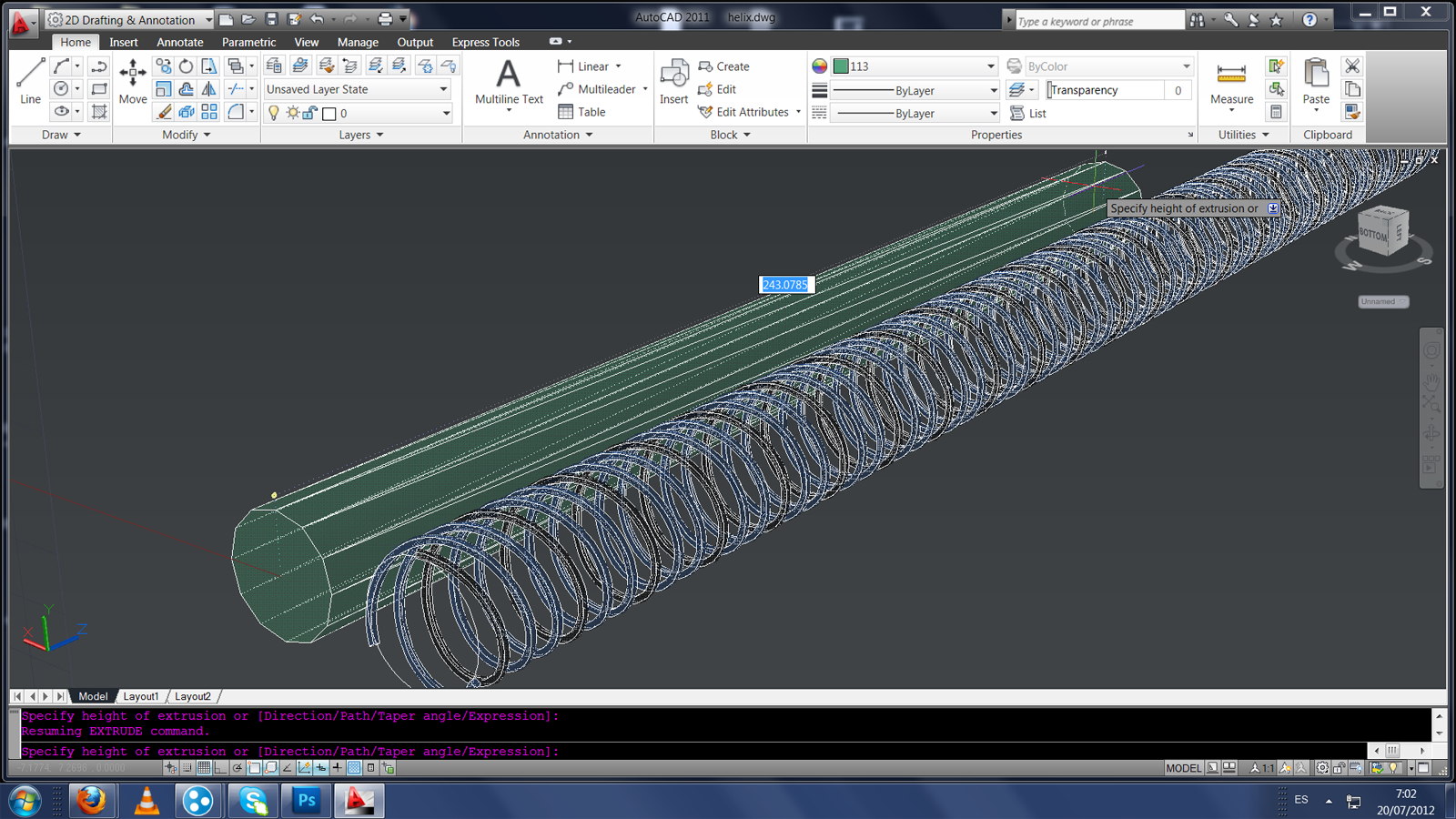Toggle the lock icon for layer 0

click(x=309, y=113)
